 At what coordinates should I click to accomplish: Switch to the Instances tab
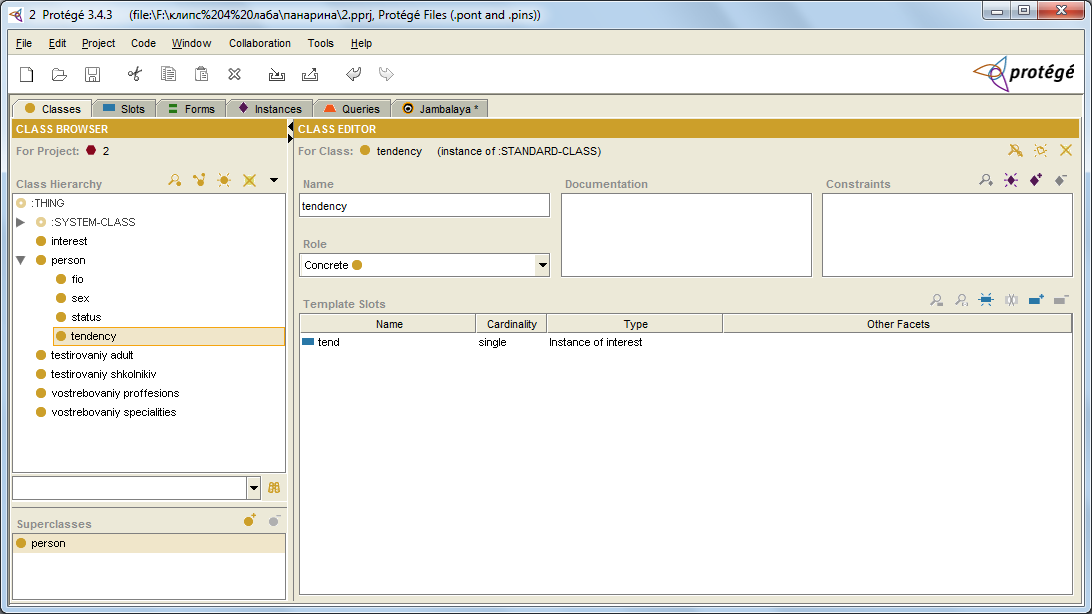pos(270,109)
